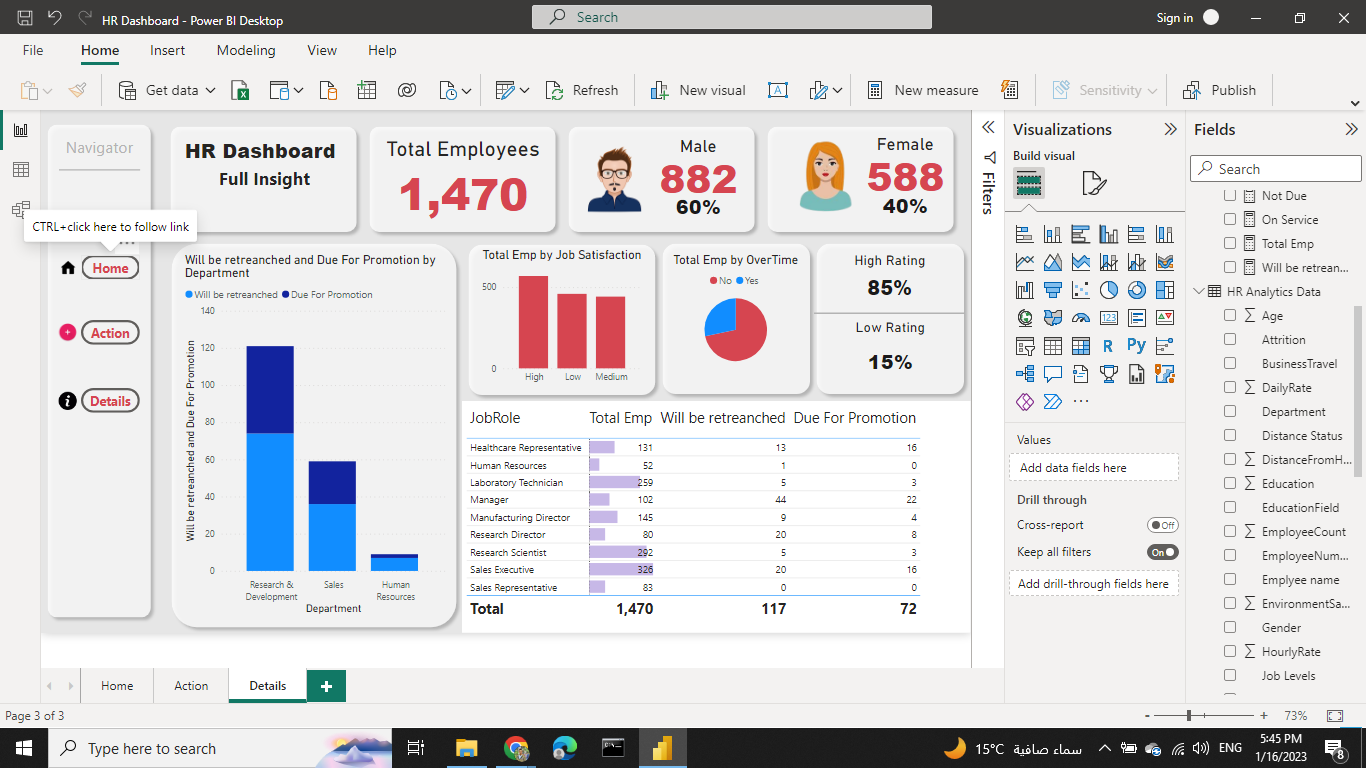Viewport: 1366px width, 768px height.
Task: Open the Get data dropdown arrow
Action: 210,90
